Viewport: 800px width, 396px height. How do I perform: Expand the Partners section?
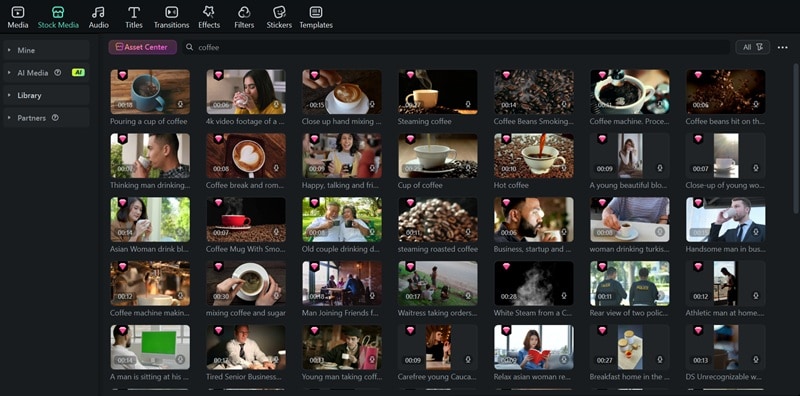point(46,117)
